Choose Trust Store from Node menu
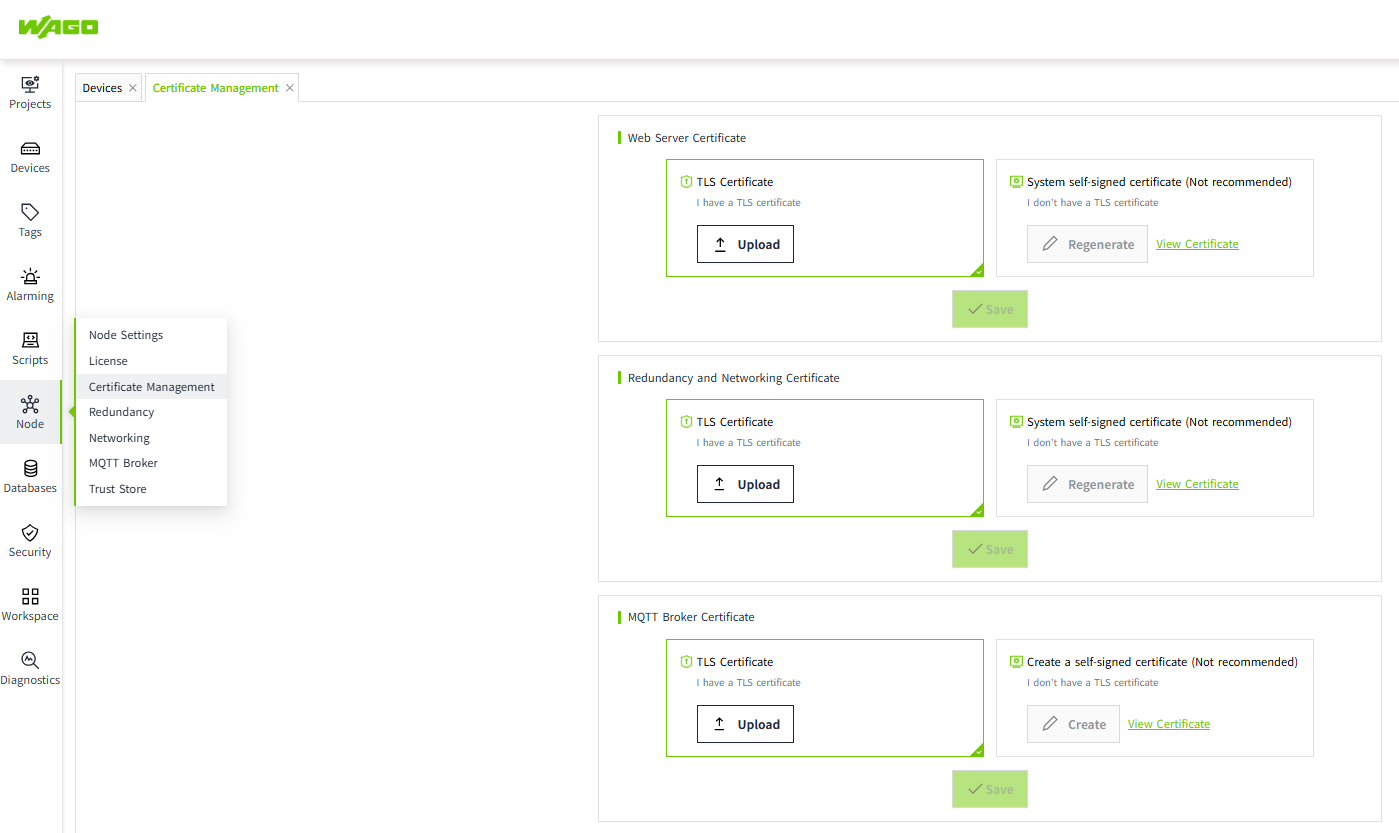The image size is (1399, 833). click(x=118, y=489)
